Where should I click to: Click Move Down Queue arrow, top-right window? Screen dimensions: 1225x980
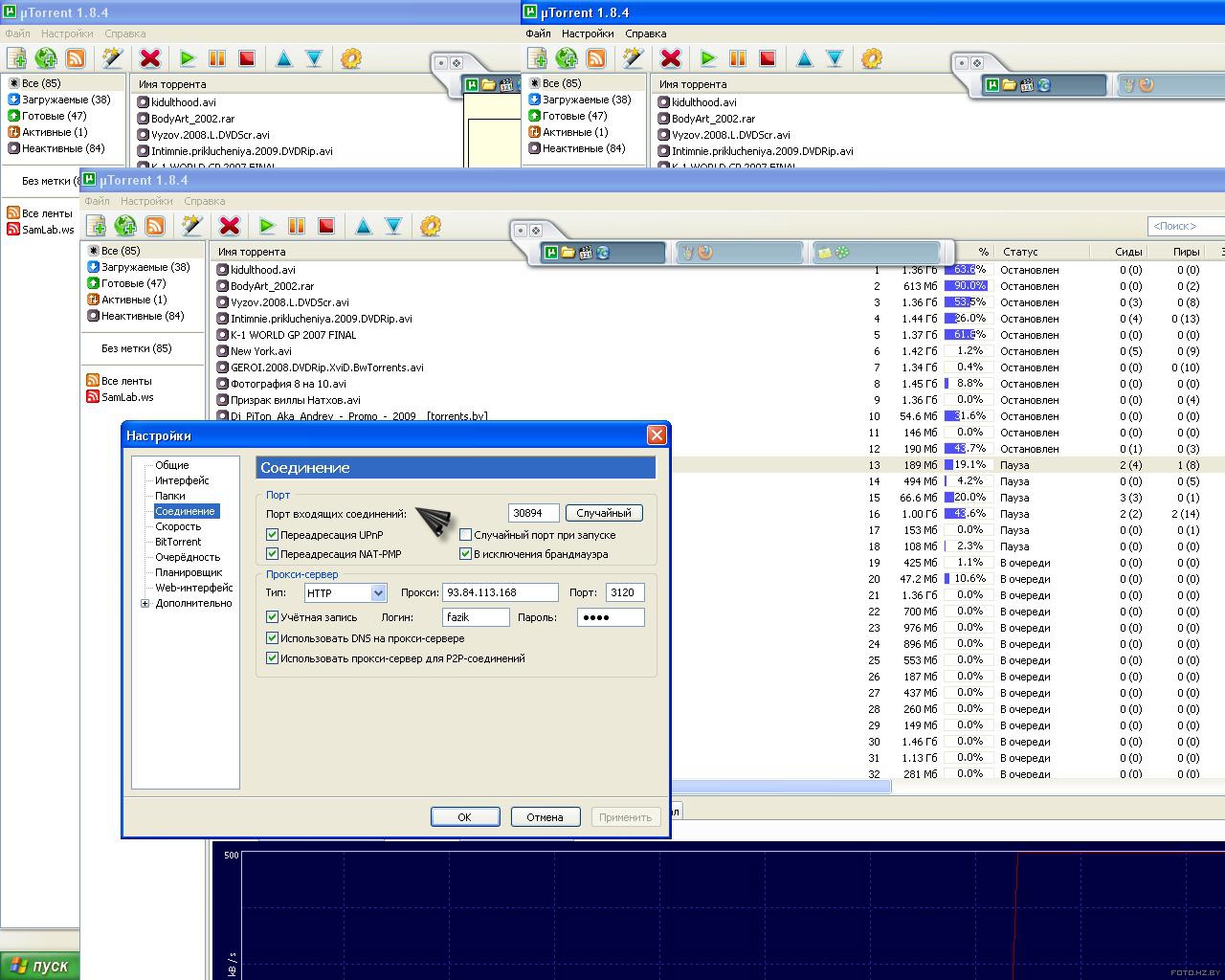835,58
